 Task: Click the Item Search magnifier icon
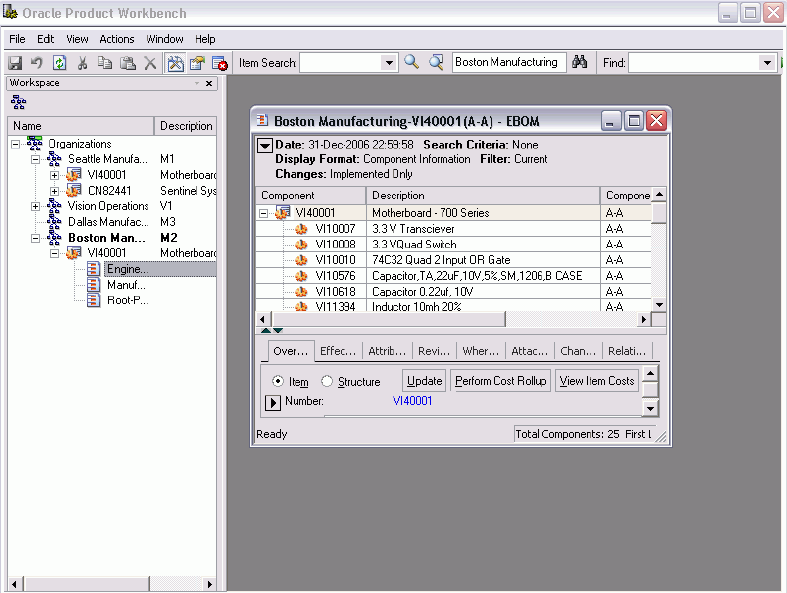point(412,62)
